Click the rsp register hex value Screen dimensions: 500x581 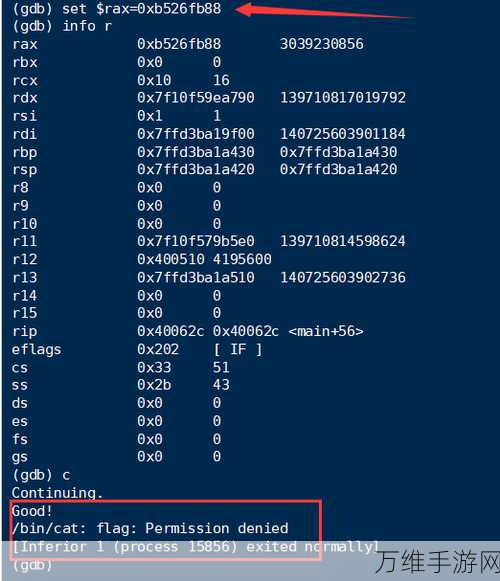pyautogui.click(x=196, y=170)
